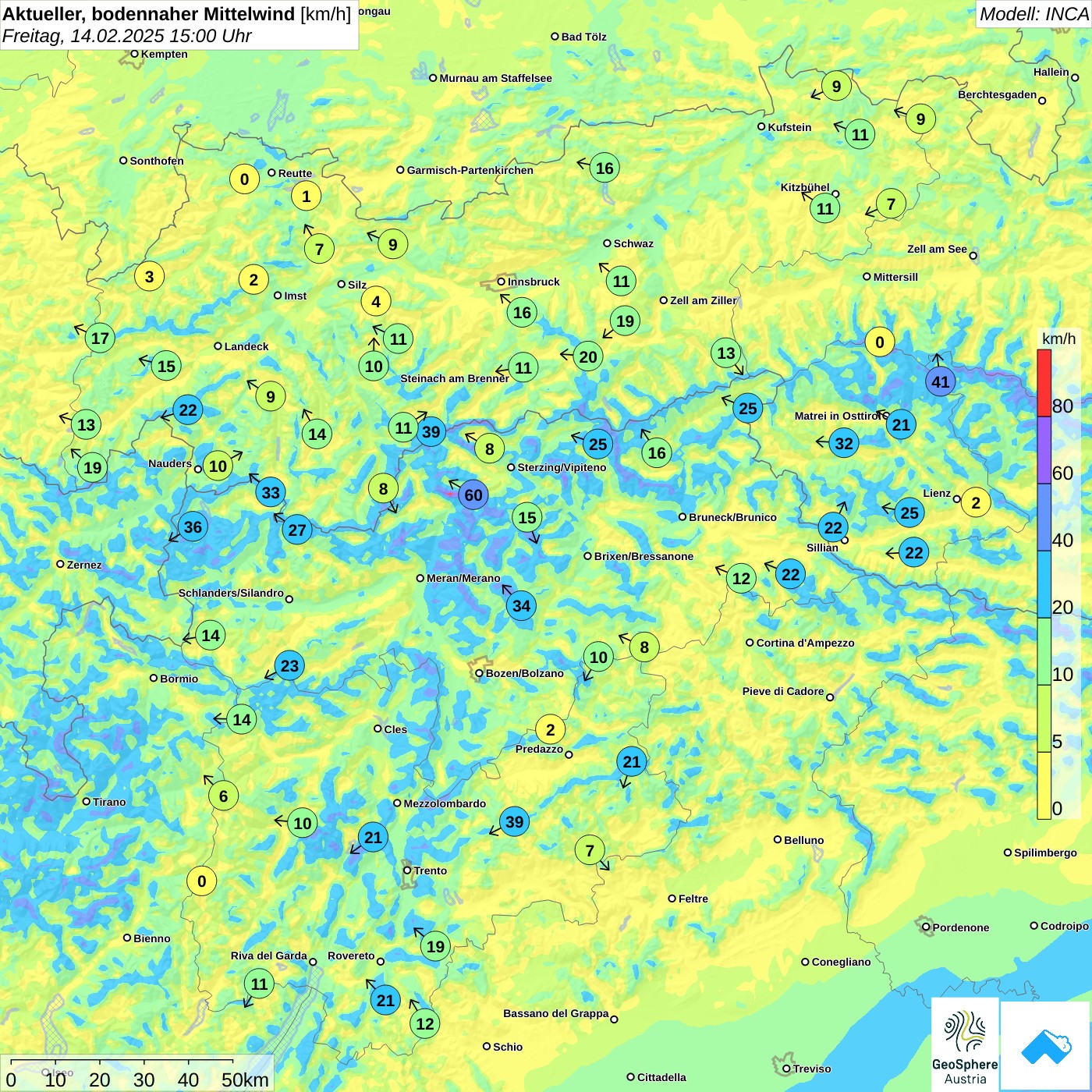1092x1092 pixels.
Task: Select the 11 marker below Kitzbühel
Action: (825, 209)
